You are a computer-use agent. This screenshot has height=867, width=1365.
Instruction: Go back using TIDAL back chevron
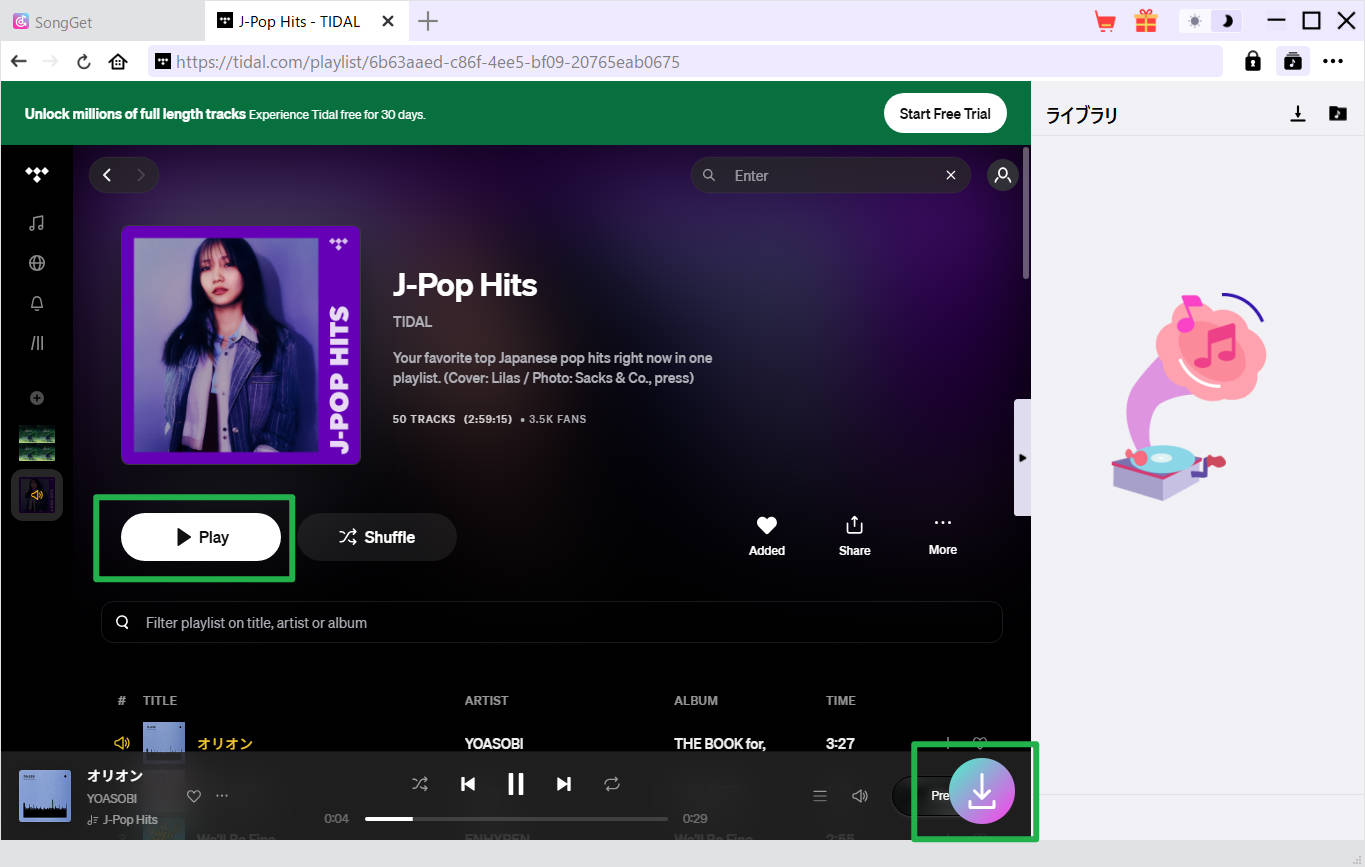click(107, 176)
